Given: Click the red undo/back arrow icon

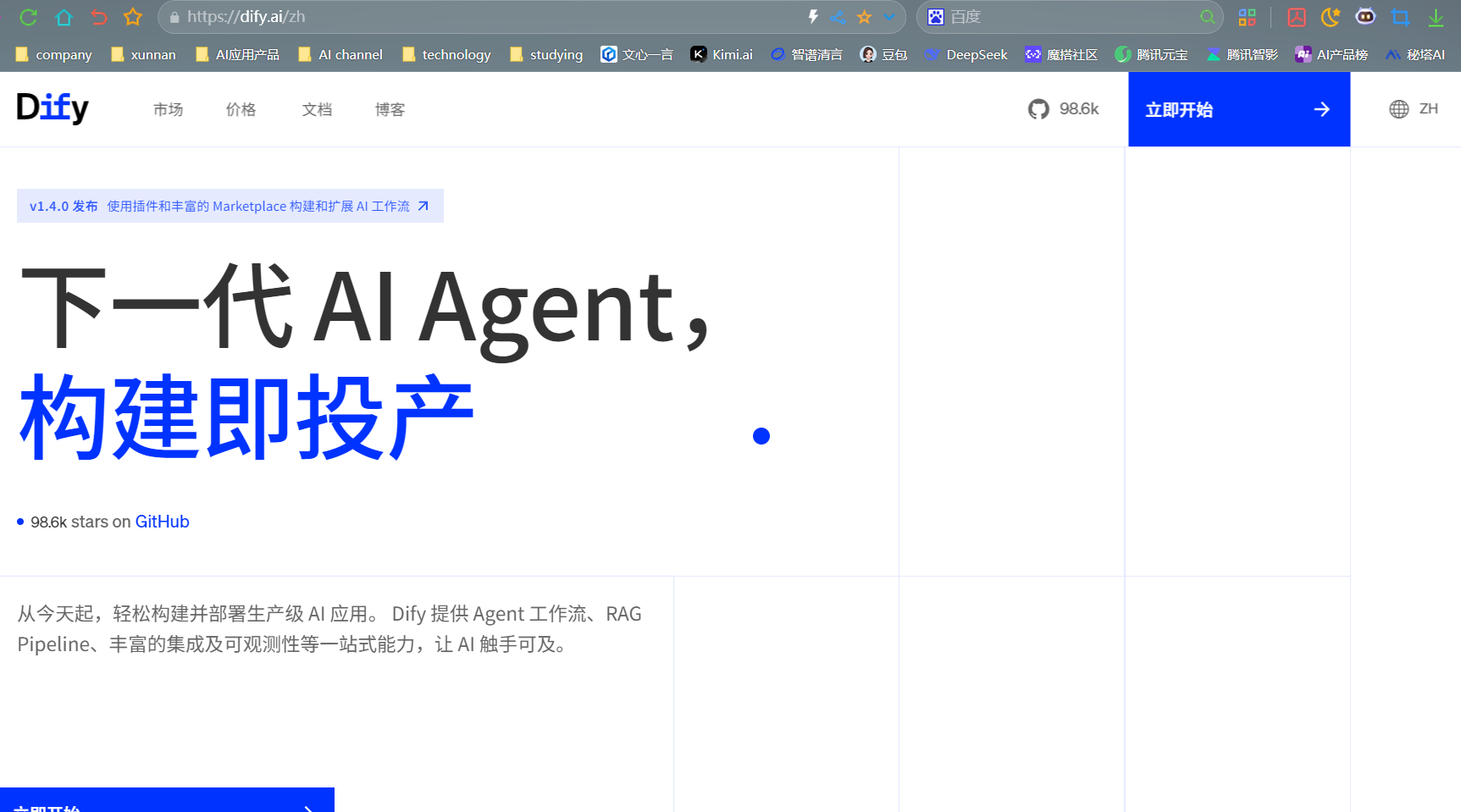Looking at the screenshot, I should pyautogui.click(x=98, y=17).
